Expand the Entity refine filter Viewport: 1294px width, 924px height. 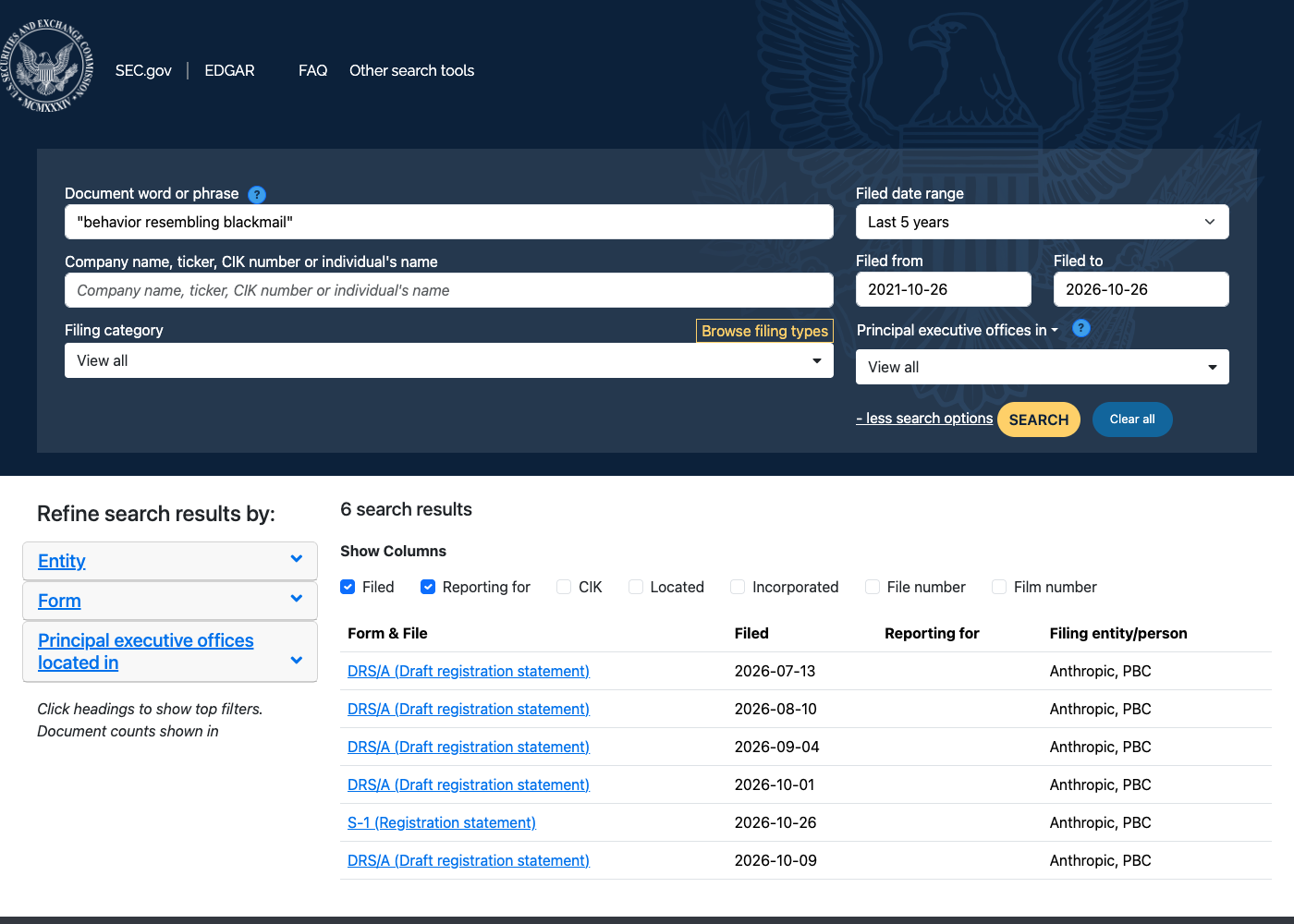170,561
